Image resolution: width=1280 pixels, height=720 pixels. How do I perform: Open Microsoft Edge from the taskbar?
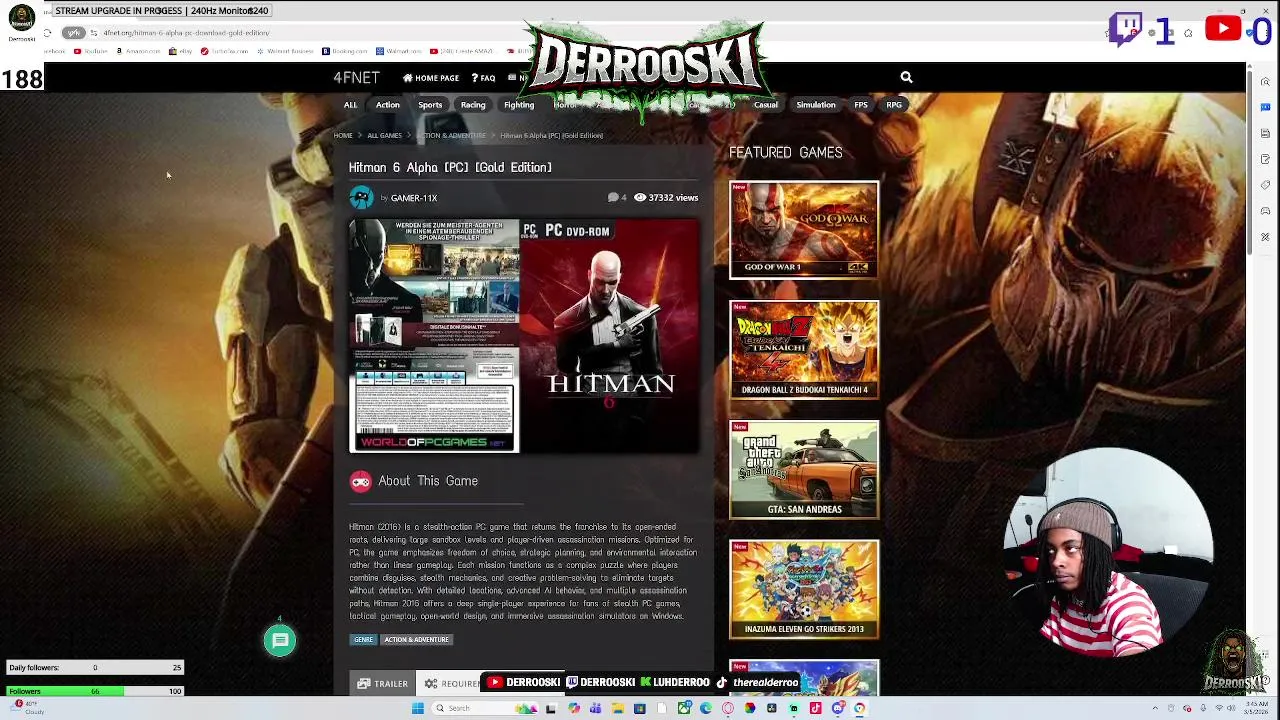(x=706, y=708)
